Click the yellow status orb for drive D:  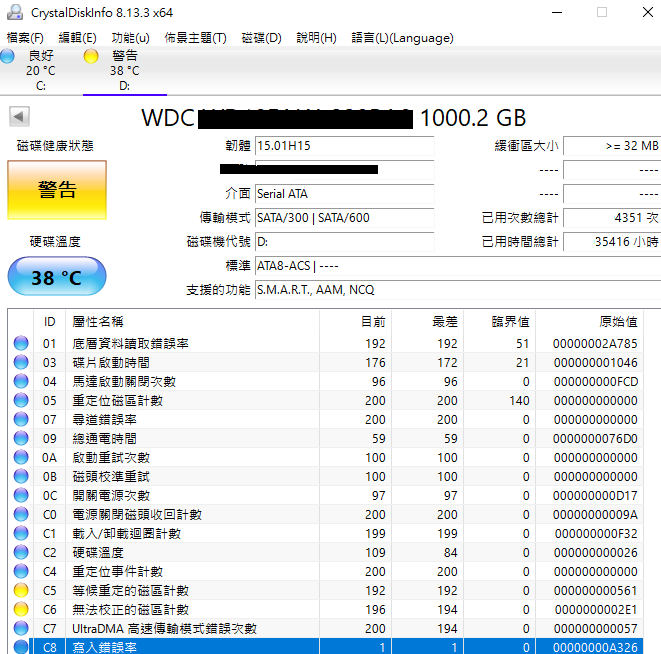pos(91,56)
